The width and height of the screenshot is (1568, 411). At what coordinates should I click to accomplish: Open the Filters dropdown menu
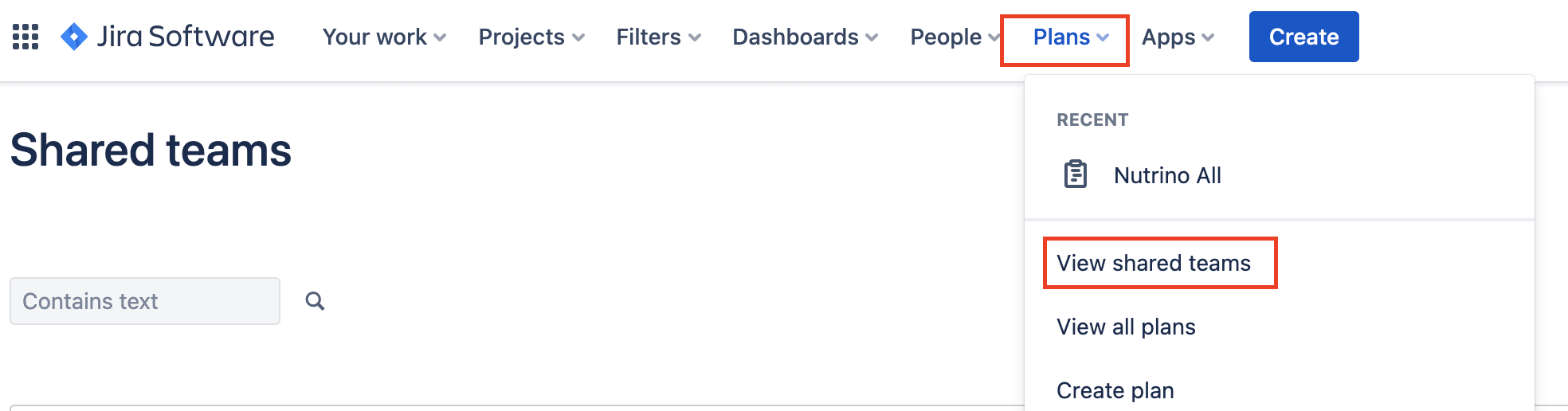tap(659, 37)
